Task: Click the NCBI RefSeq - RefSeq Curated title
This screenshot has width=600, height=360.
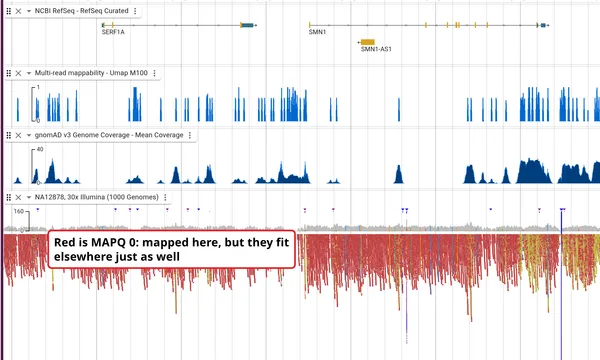Action: coord(82,11)
